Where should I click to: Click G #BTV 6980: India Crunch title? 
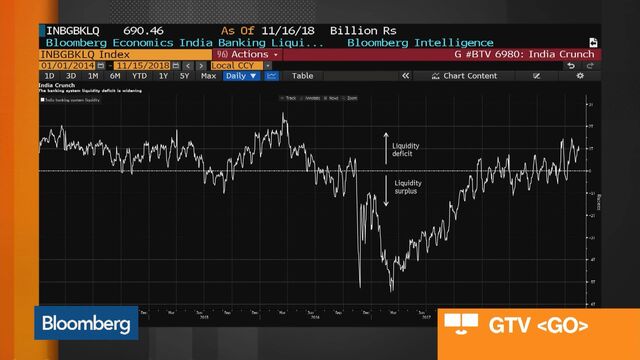pyautogui.click(x=524, y=54)
